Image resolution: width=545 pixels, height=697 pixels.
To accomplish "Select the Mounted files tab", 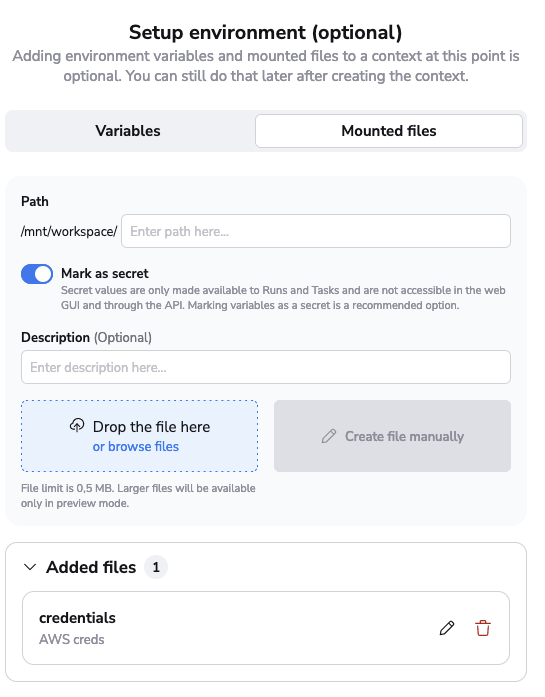I will point(389,131).
